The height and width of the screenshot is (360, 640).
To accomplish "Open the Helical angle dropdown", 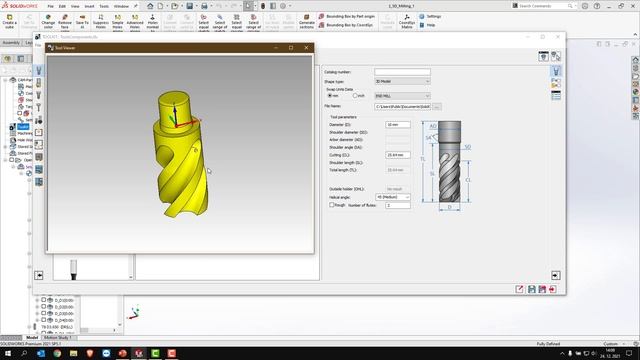I will point(392,197).
